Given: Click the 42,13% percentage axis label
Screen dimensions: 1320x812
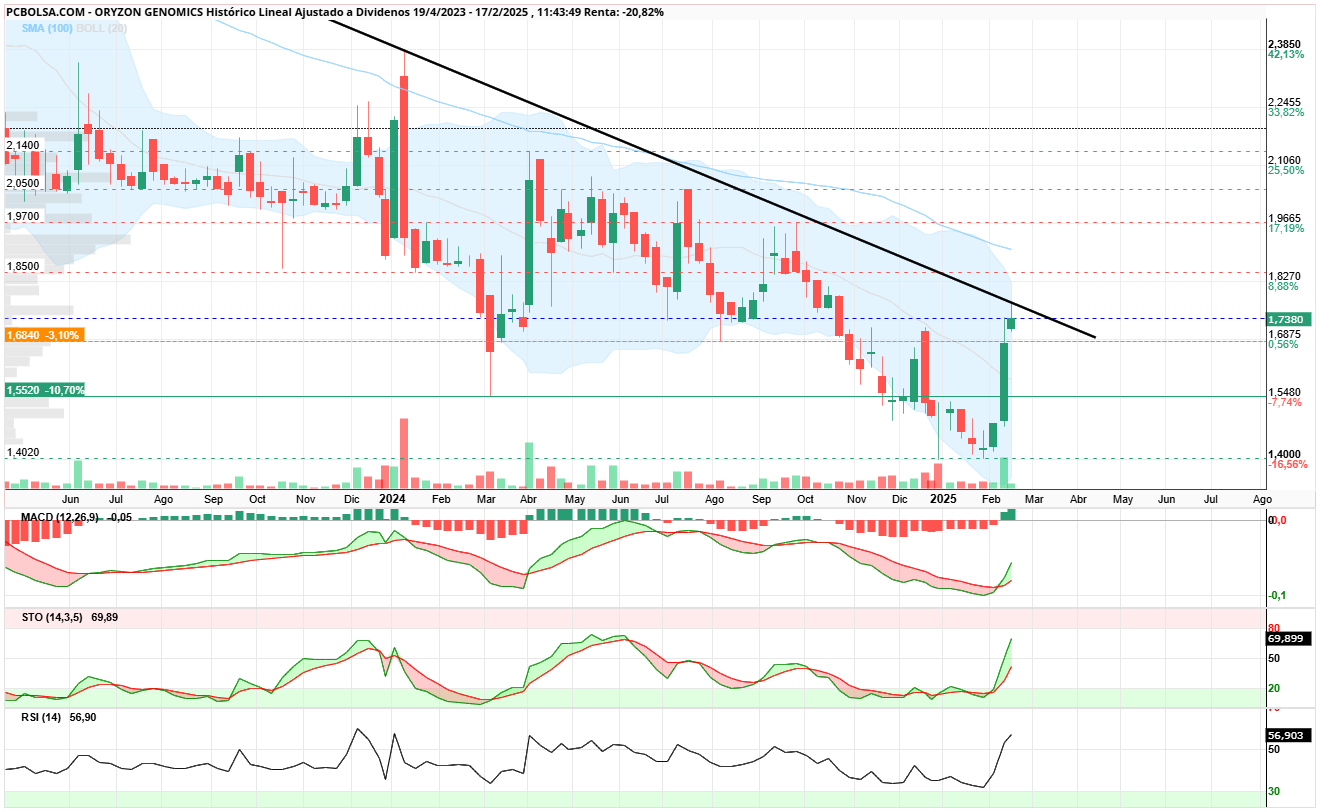Looking at the screenshot, I should [x=1285, y=55].
